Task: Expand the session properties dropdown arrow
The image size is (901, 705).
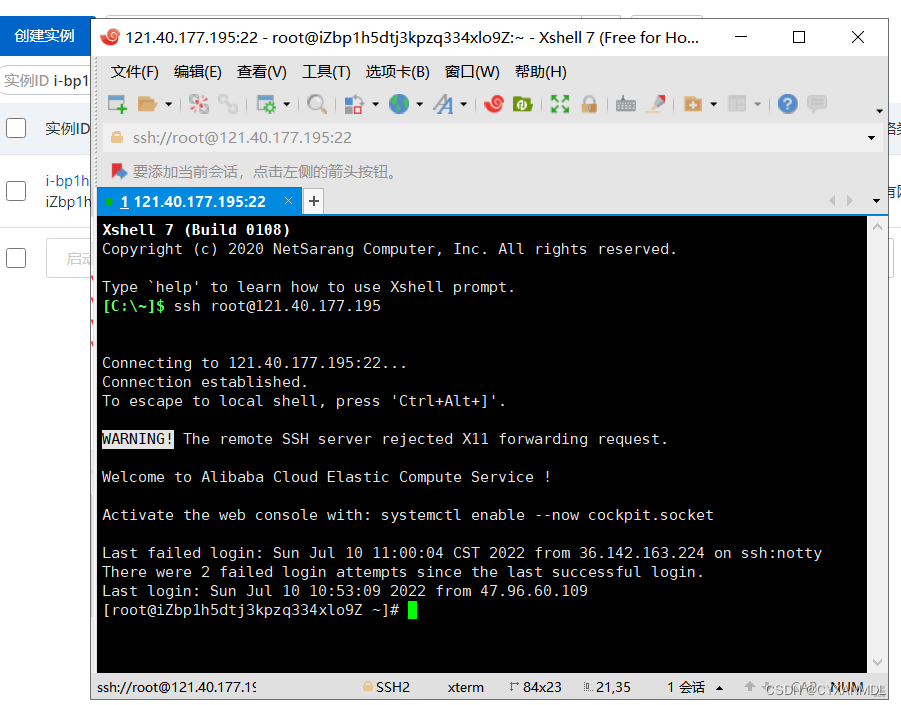Action: tap(287, 105)
